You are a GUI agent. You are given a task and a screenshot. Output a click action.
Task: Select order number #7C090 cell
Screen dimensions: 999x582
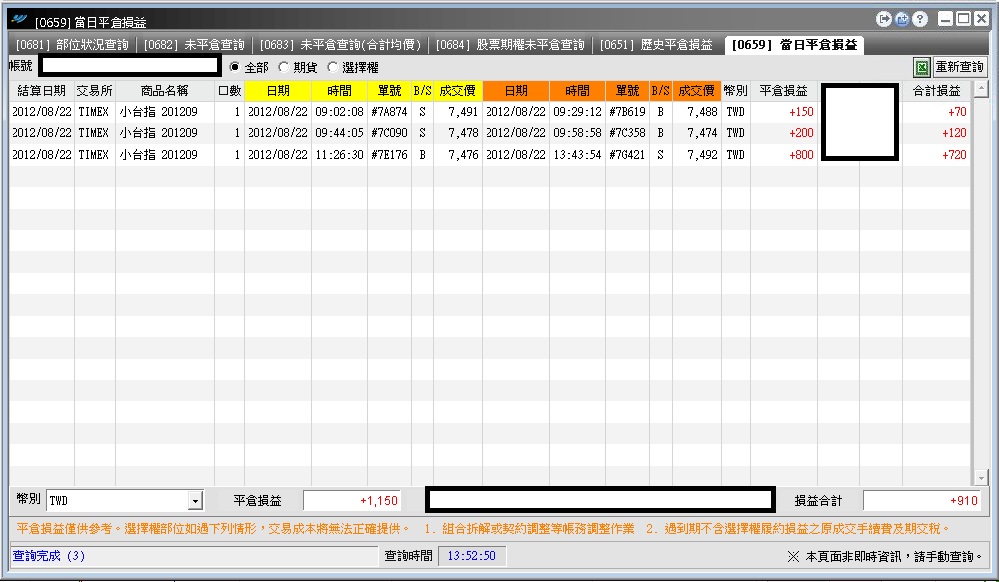click(389, 133)
